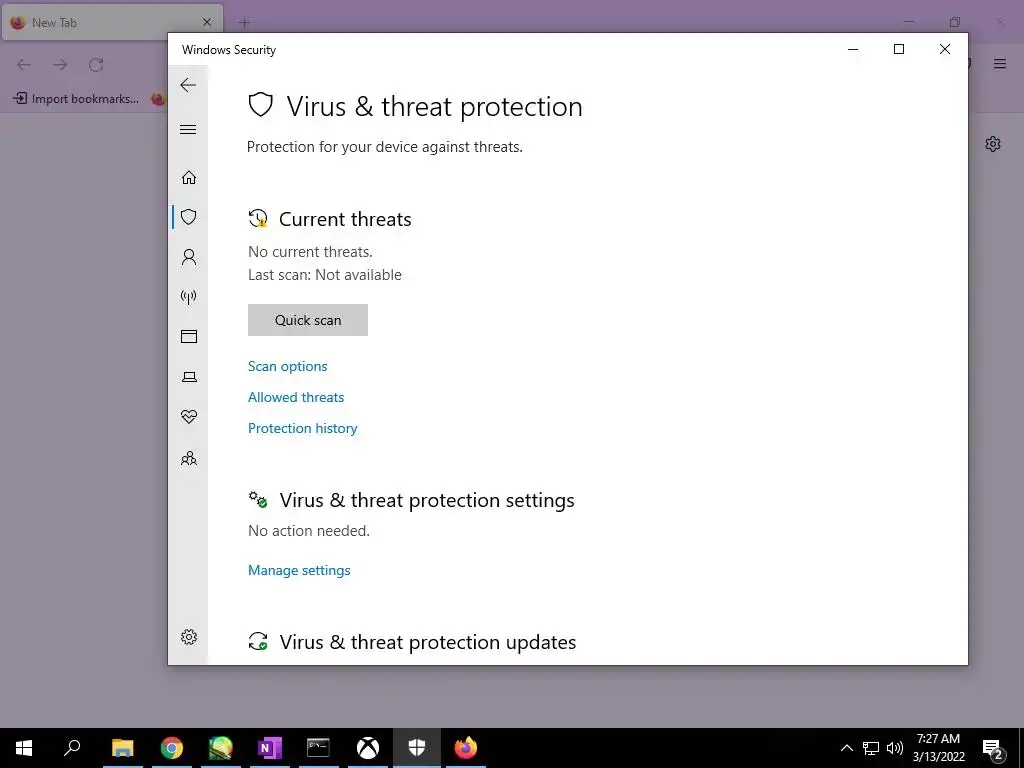Go back using Windows Security back arrow
The width and height of the screenshot is (1024, 768).
[x=188, y=85]
